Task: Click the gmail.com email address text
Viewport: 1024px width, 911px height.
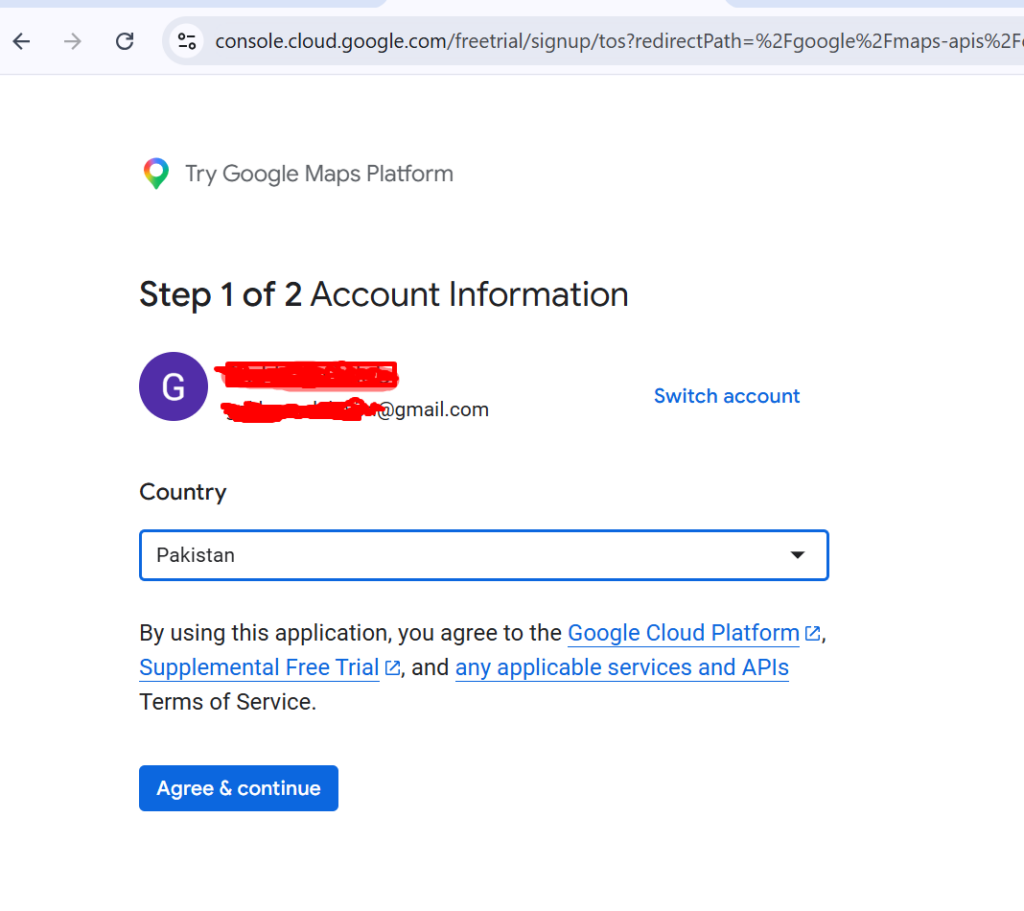Action: [432, 409]
